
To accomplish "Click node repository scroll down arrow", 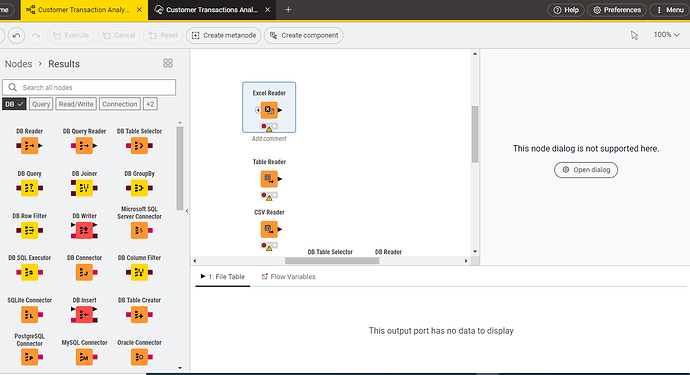I will pyautogui.click(x=180, y=368).
